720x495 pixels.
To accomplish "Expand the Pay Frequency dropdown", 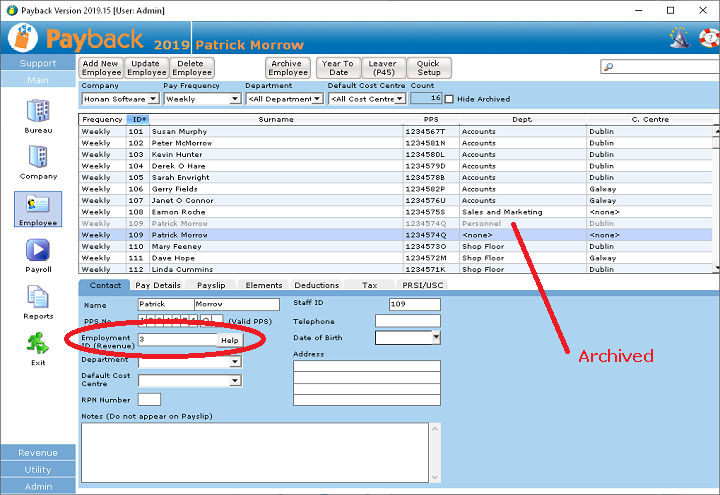I will [x=235, y=99].
